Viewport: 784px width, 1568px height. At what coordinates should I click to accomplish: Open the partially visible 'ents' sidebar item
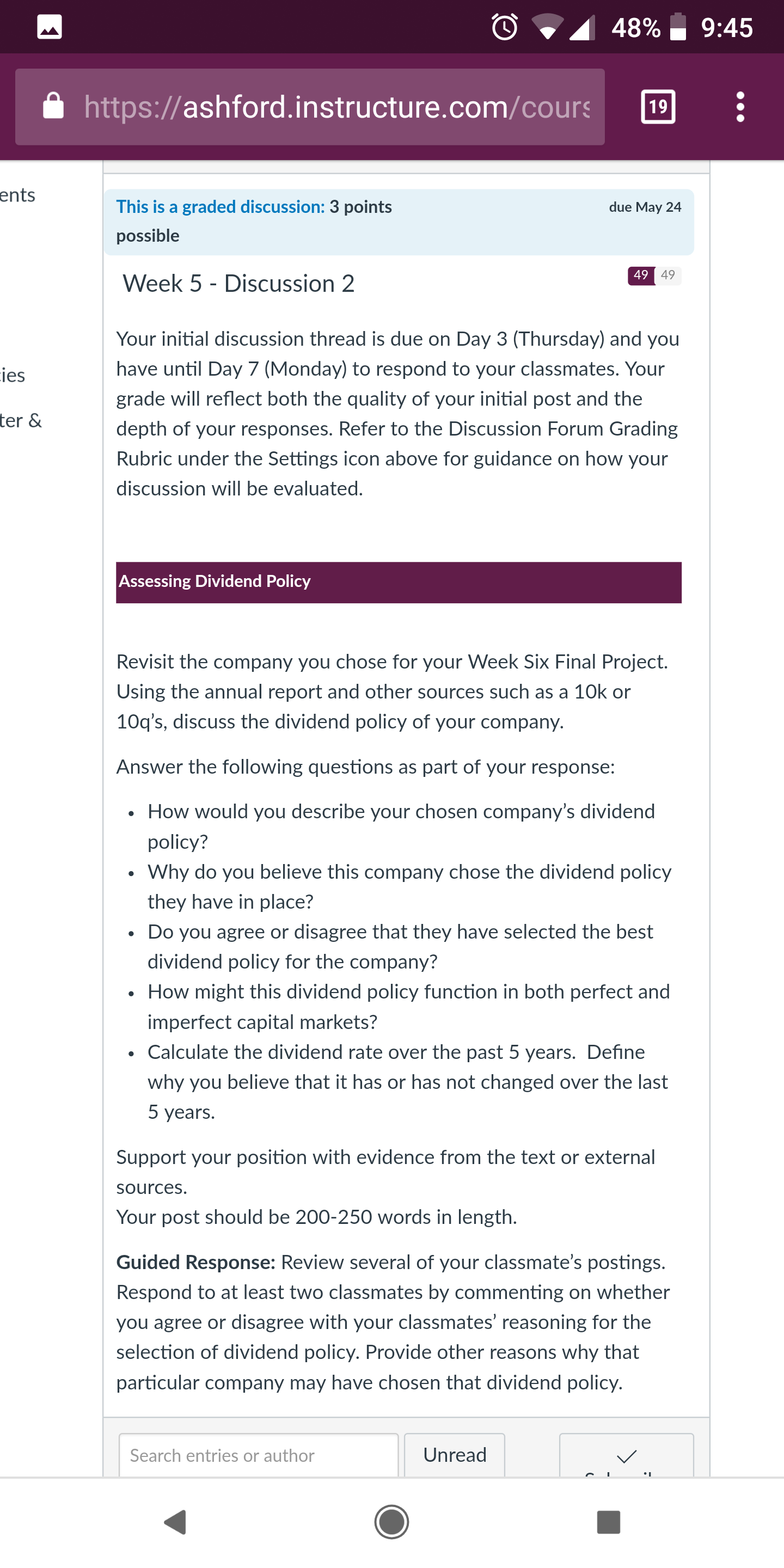(x=17, y=195)
